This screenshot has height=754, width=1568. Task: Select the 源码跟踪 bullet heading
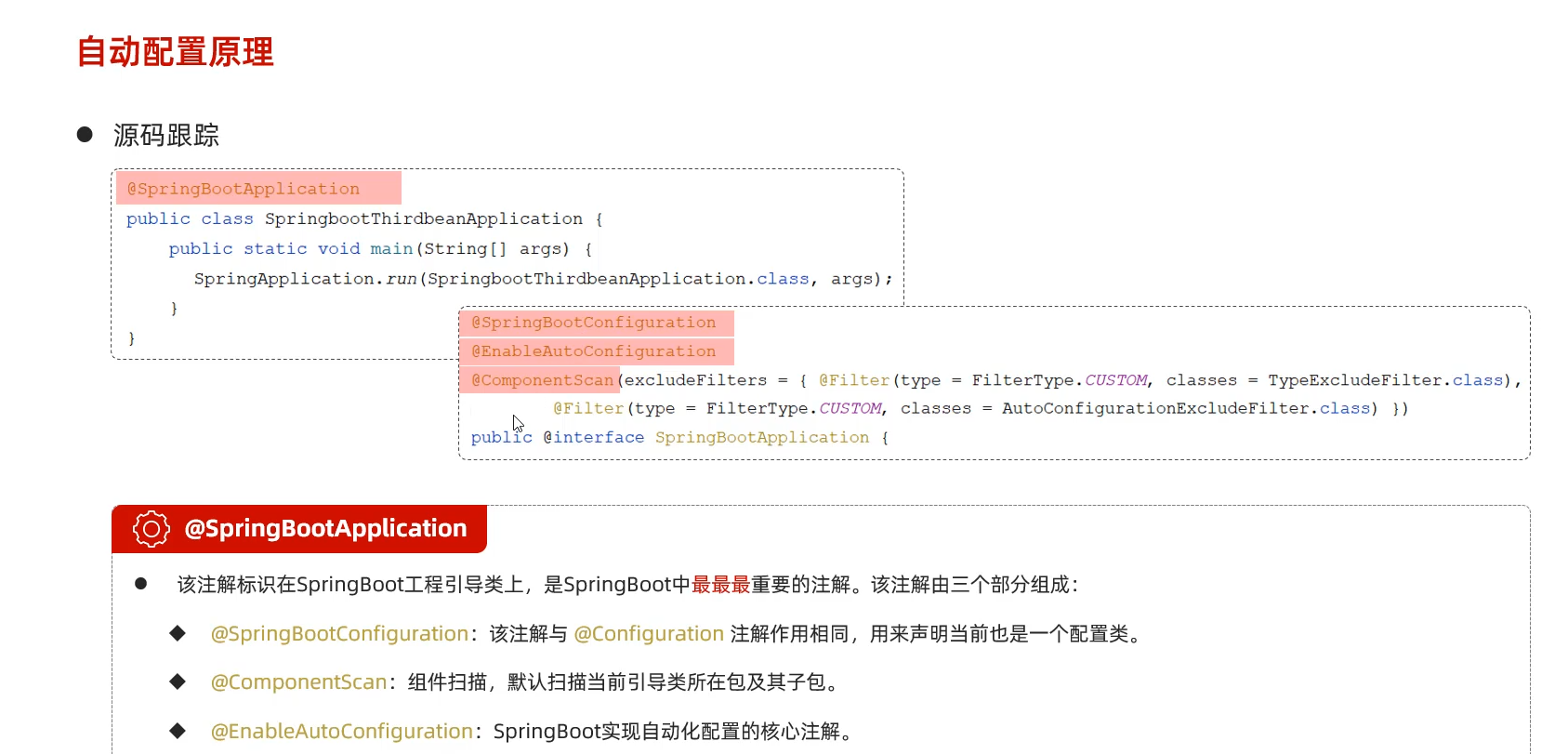click(166, 136)
